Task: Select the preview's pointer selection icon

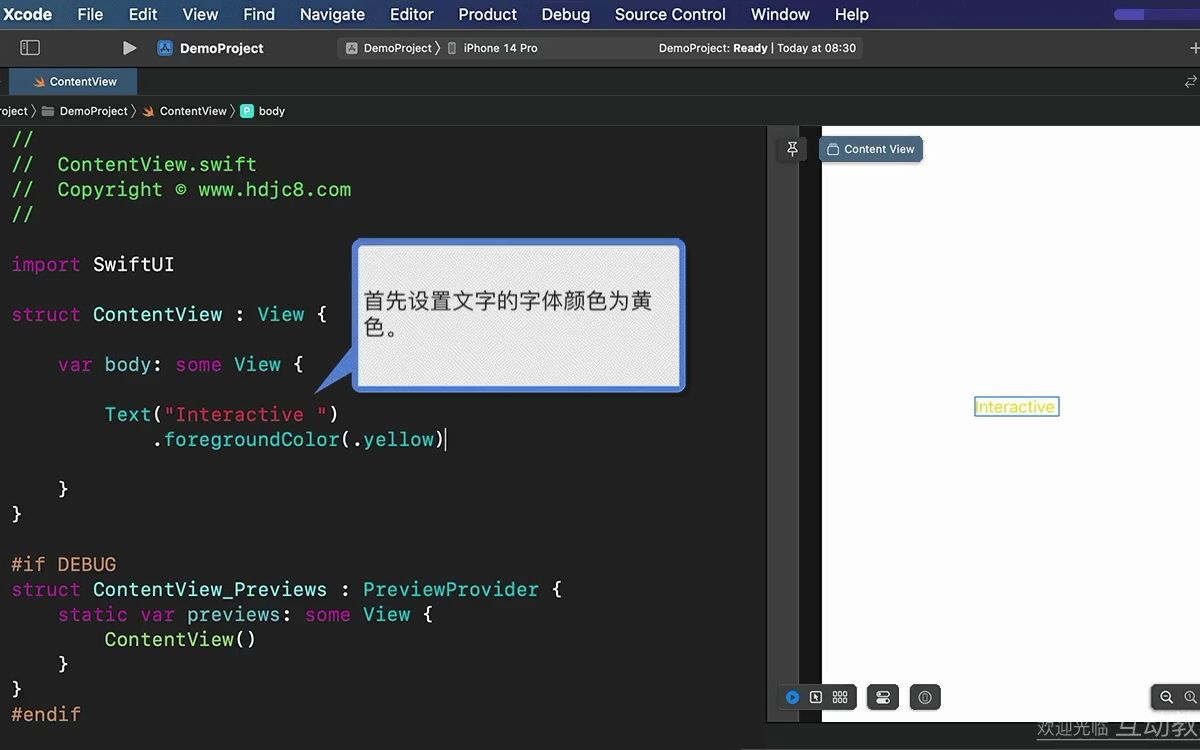Action: pyautogui.click(x=817, y=697)
